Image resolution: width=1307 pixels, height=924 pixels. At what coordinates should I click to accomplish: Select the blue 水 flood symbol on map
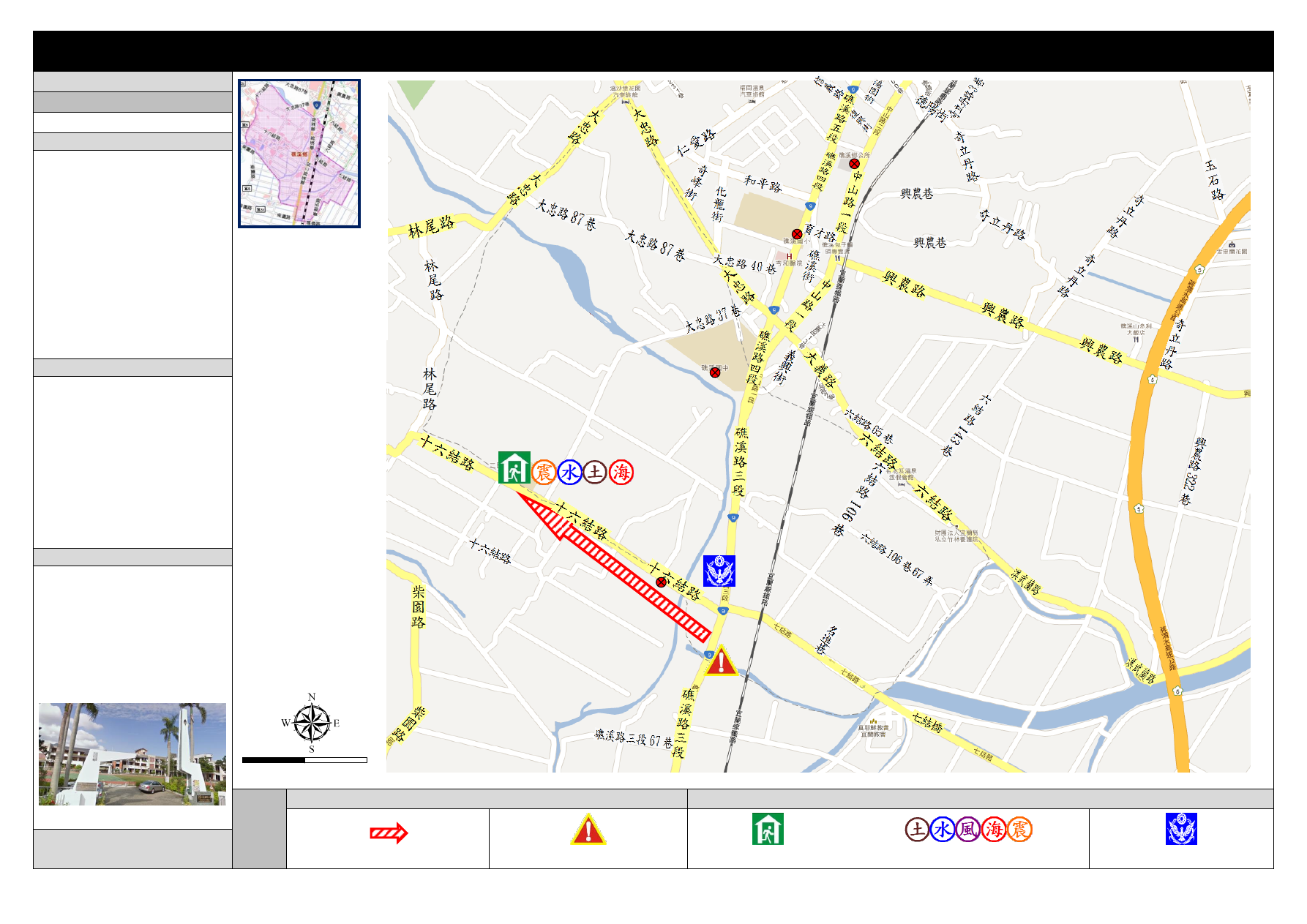569,472
